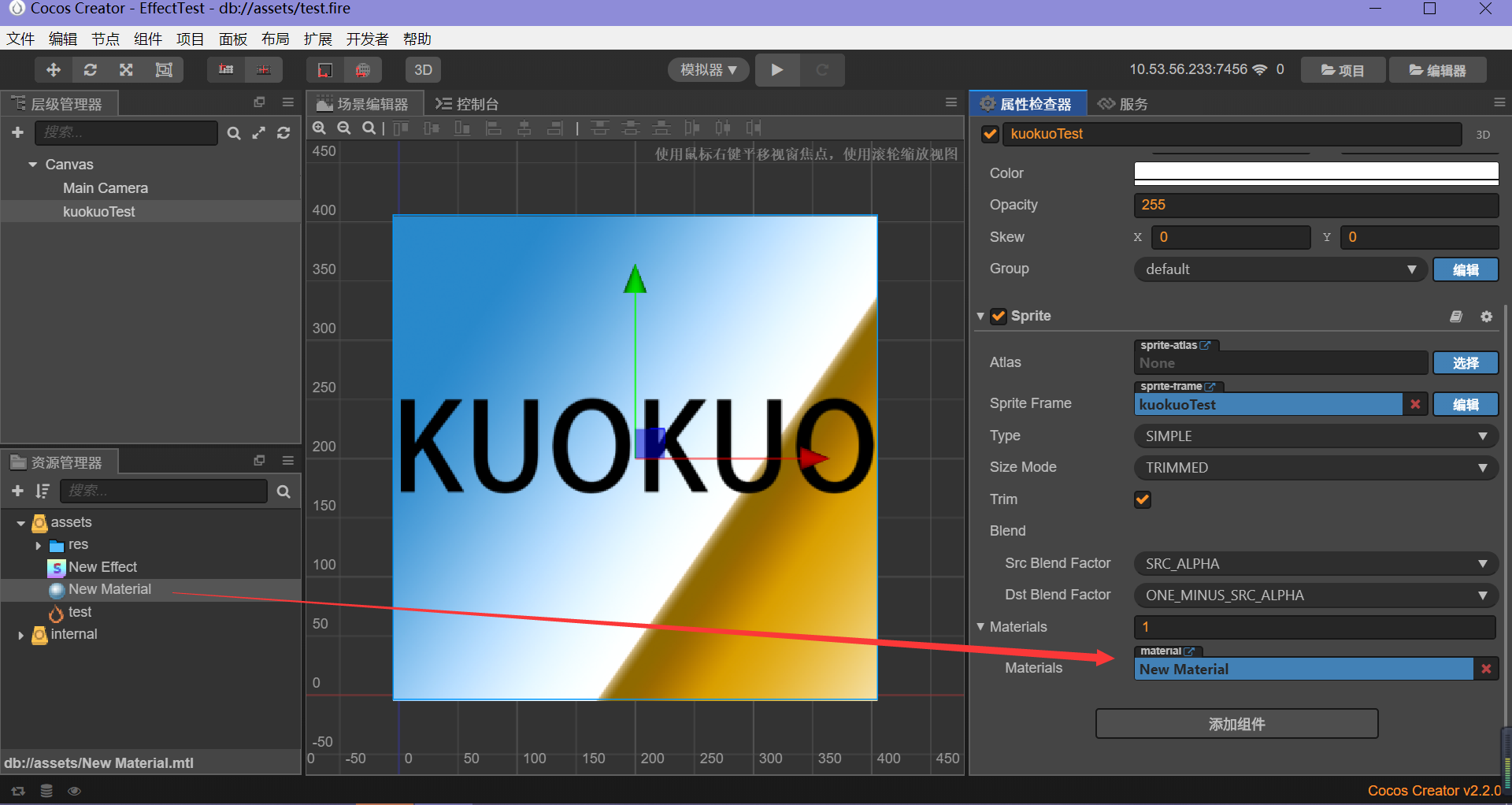Collapse the Sprite component section

[980, 316]
